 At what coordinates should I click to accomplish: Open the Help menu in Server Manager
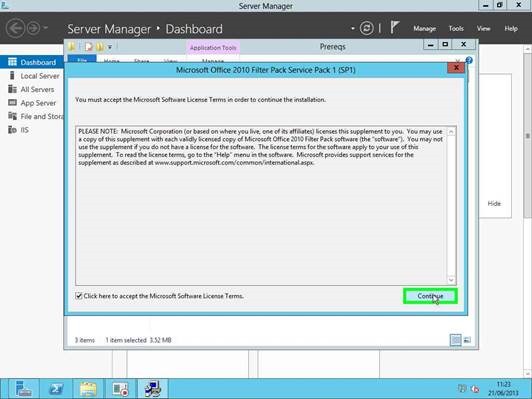[x=511, y=28]
